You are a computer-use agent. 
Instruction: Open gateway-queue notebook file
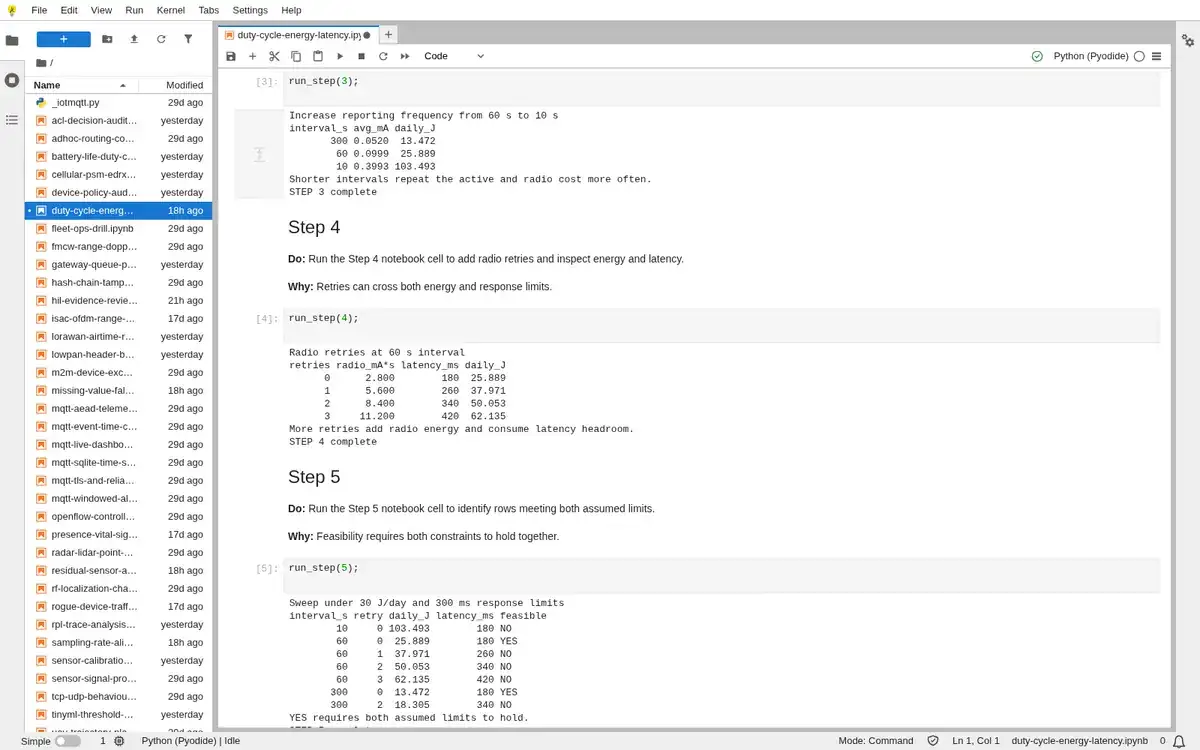118,264
